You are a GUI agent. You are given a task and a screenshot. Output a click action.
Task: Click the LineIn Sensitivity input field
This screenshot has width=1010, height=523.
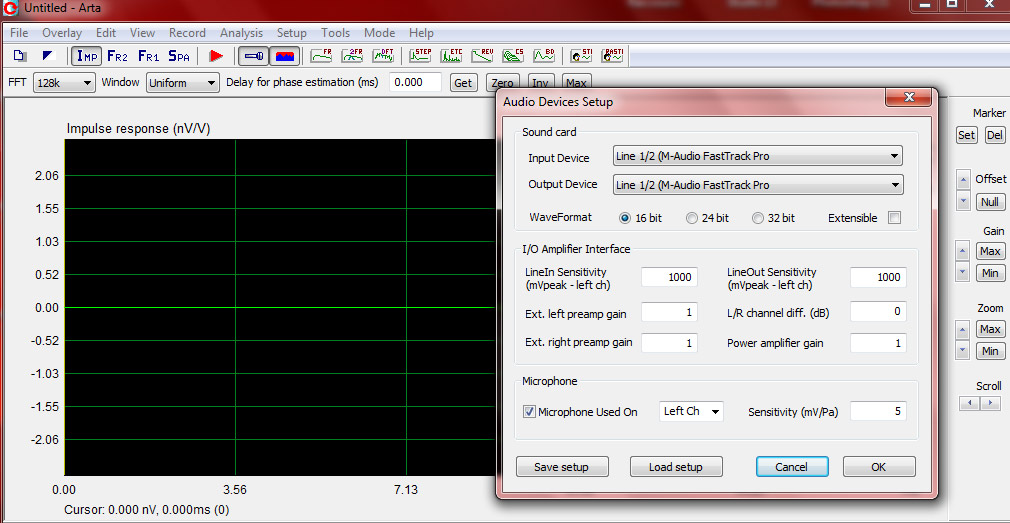[x=669, y=278]
